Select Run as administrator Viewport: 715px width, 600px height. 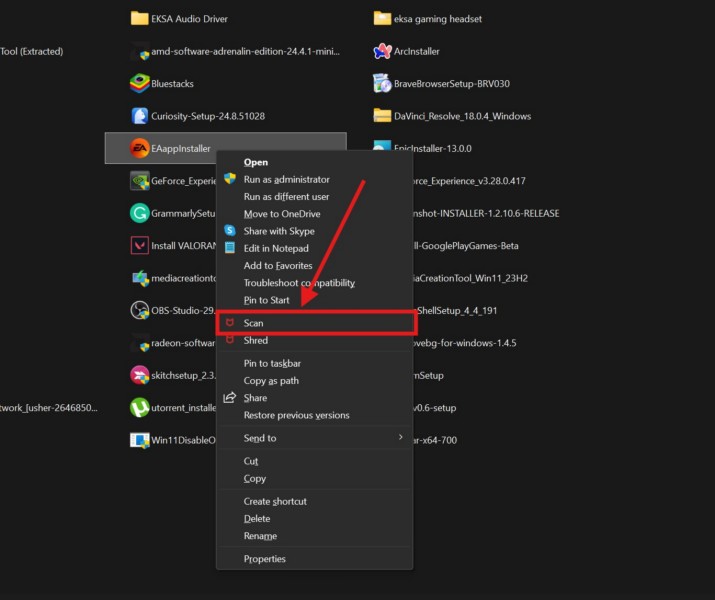point(286,180)
